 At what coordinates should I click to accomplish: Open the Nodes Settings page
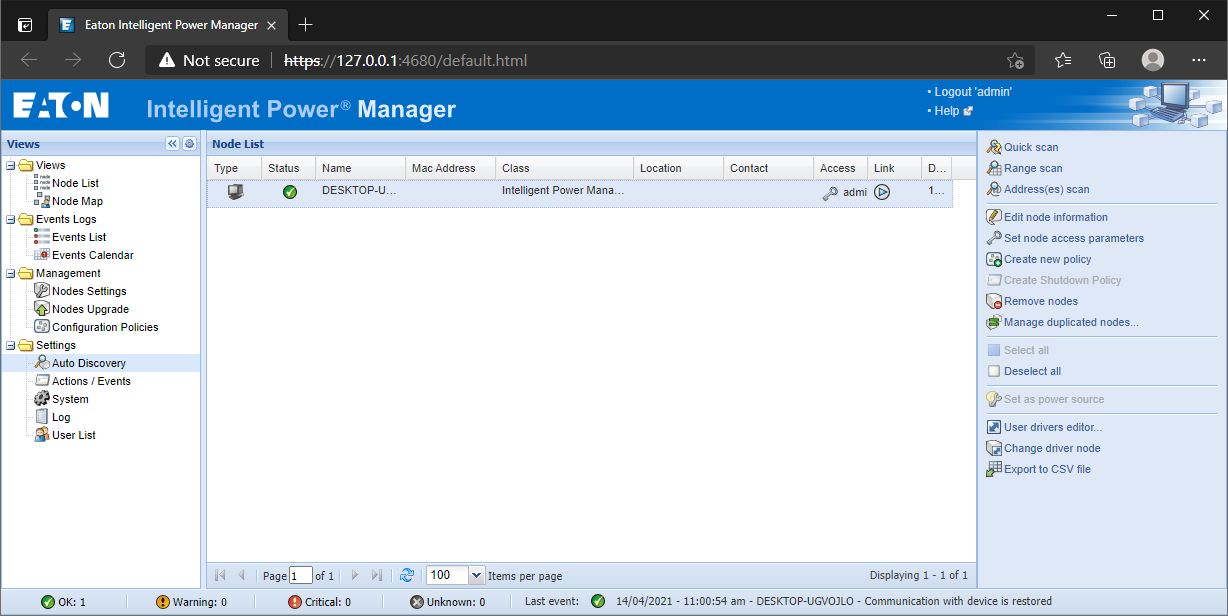point(89,291)
